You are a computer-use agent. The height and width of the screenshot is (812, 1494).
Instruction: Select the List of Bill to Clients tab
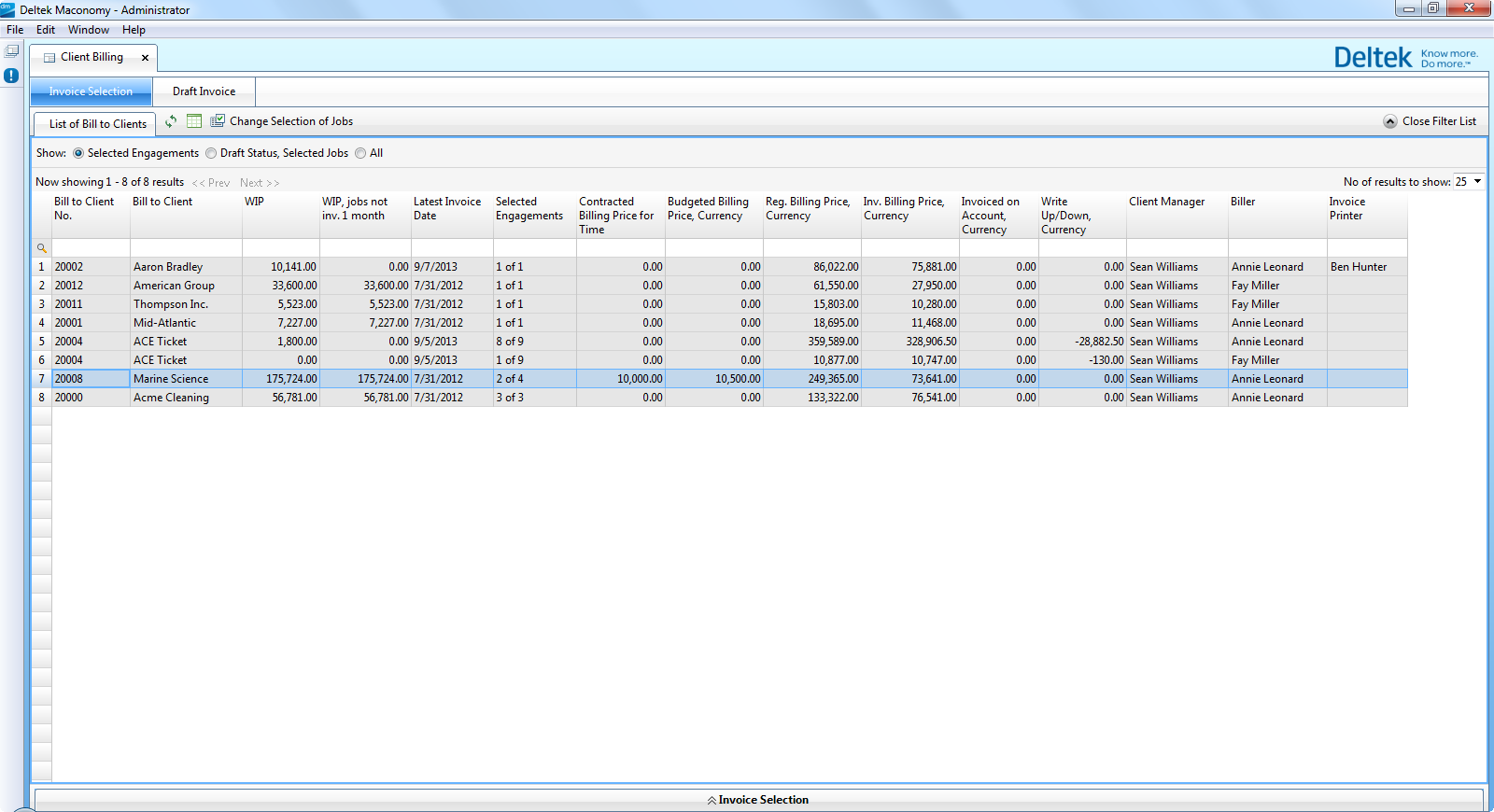tap(97, 124)
